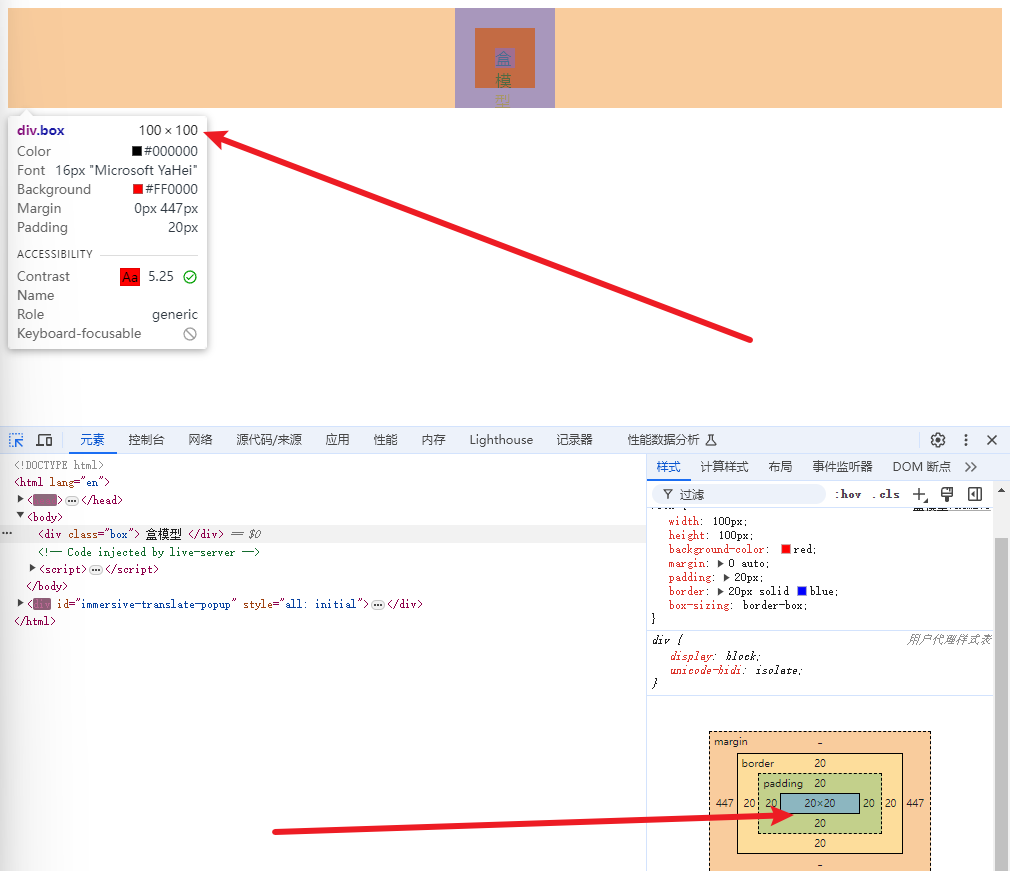Open the 性能 tab
1010x871 pixels.
(x=385, y=440)
